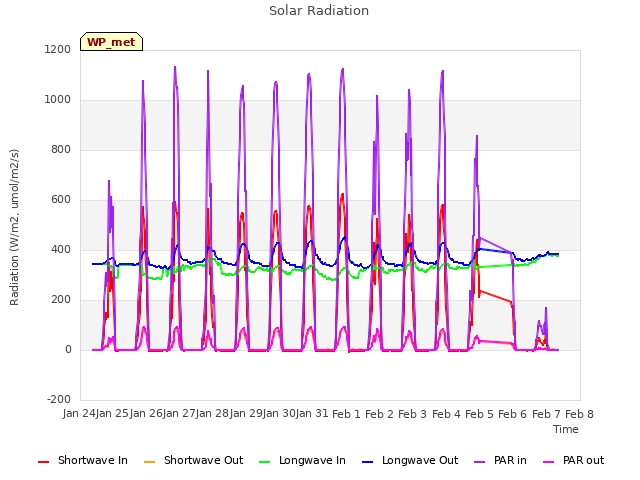Click the blue Longwave Out legend swatch
This screenshot has width=640, height=480.
point(367,462)
